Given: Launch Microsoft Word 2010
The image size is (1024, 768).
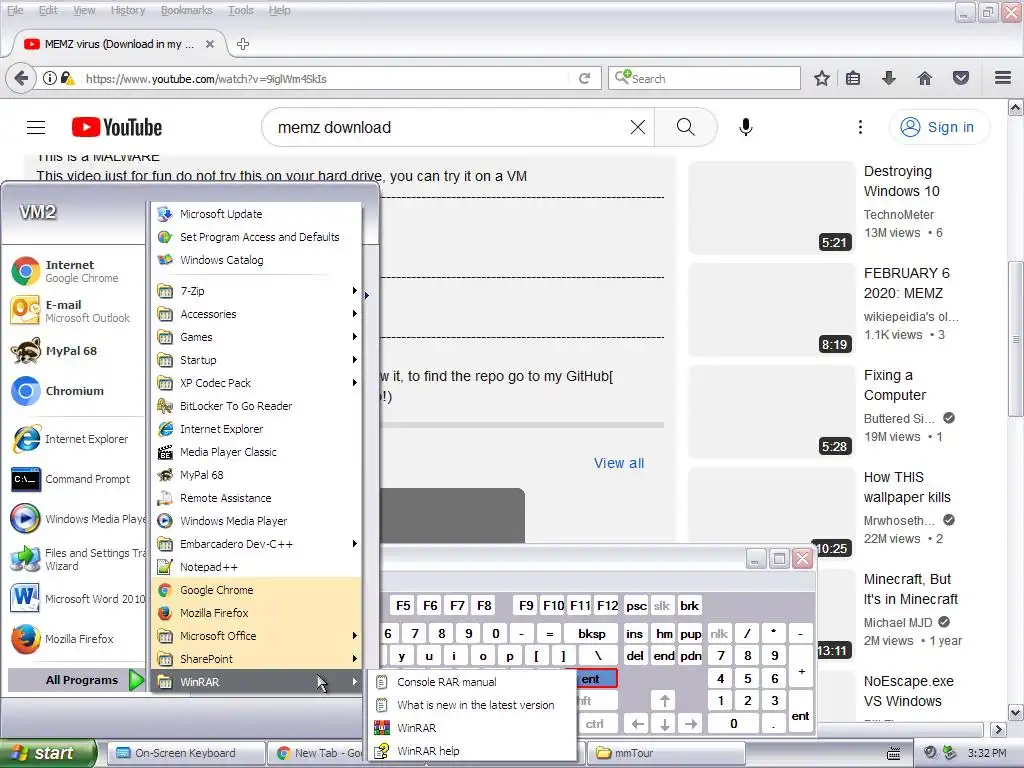Looking at the screenshot, I should [75, 599].
